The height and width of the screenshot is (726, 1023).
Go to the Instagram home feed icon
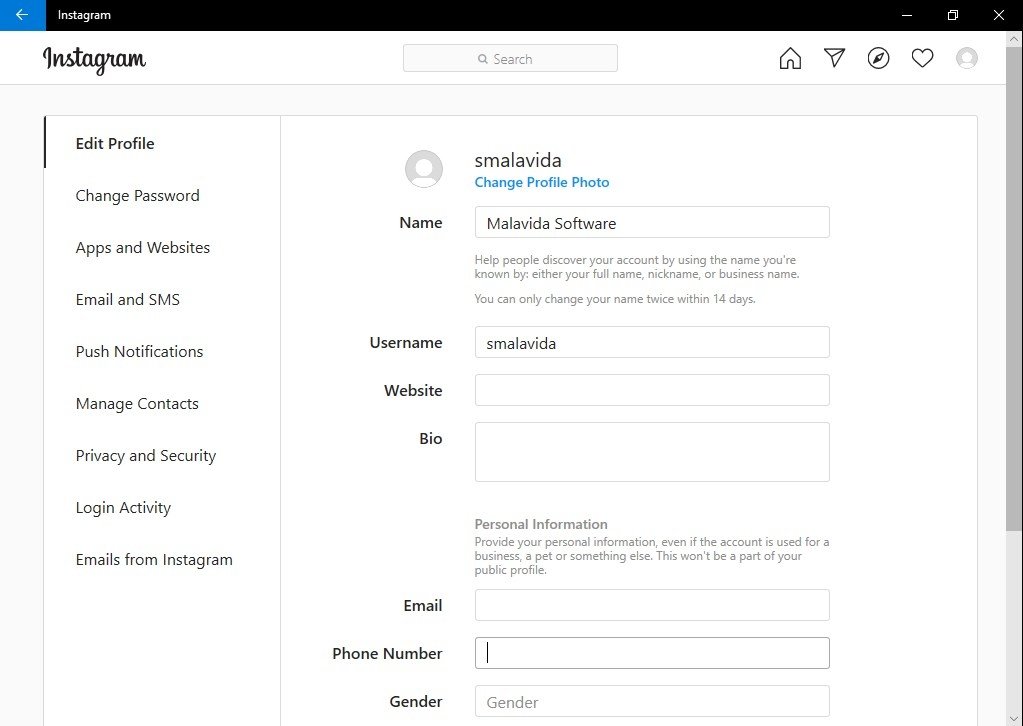point(790,58)
